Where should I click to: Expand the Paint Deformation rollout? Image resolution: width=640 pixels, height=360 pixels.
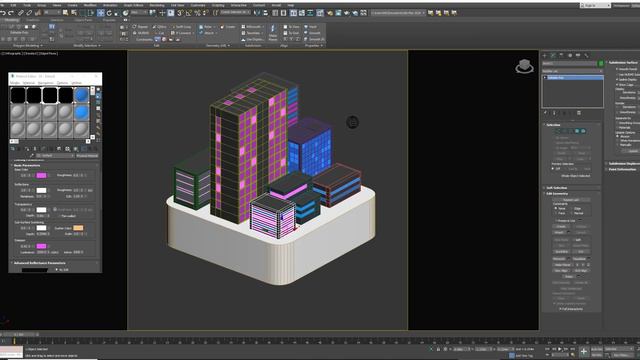pyautogui.click(x=623, y=169)
